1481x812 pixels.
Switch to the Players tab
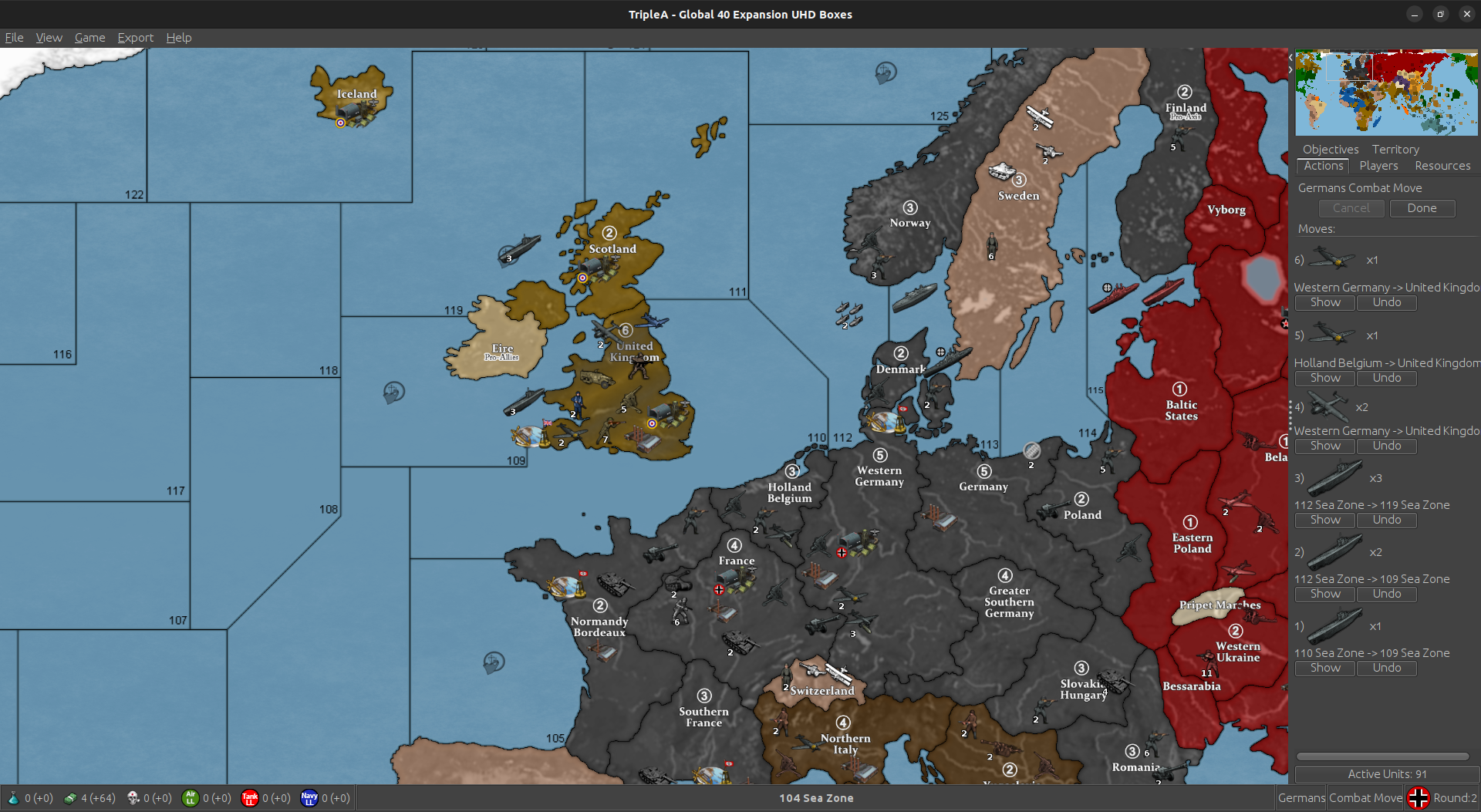1378,166
